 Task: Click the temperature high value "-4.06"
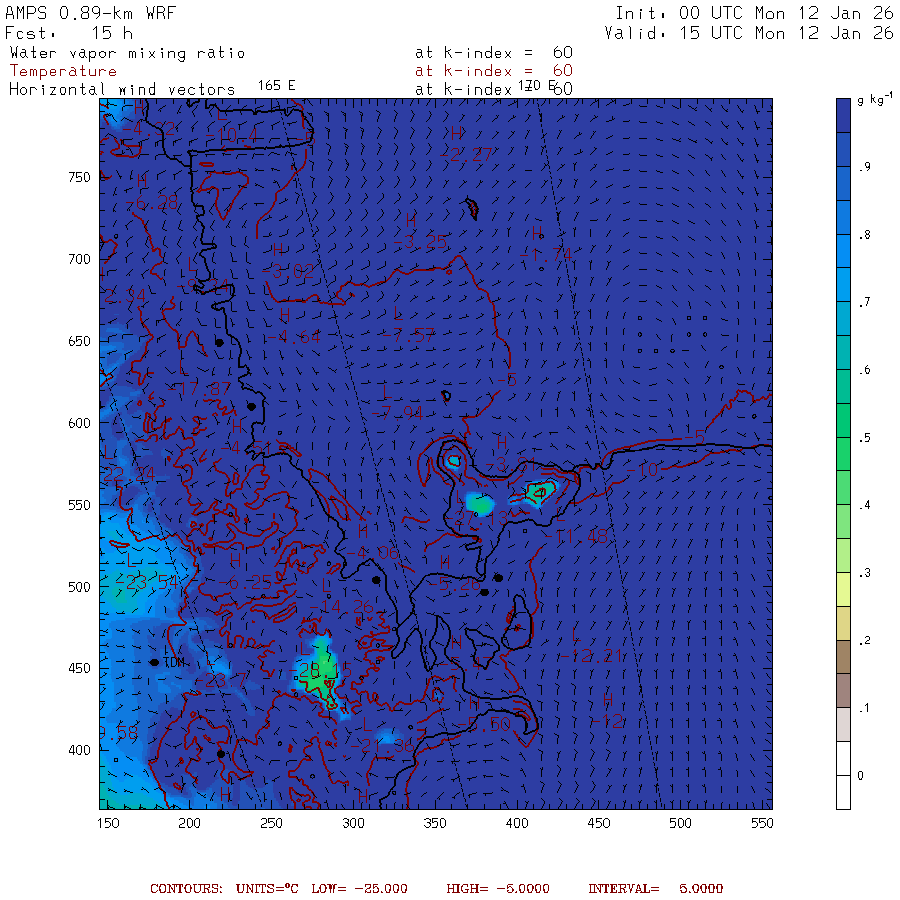[373, 553]
